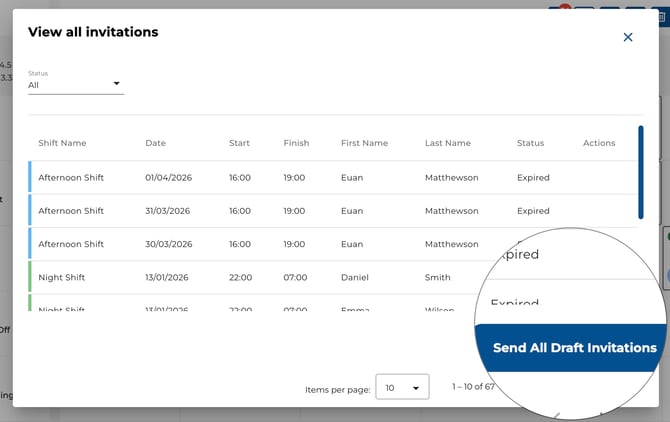This screenshot has height=422, width=670.
Task: Click Send All Draft Invitations button
Action: pyautogui.click(x=574, y=348)
